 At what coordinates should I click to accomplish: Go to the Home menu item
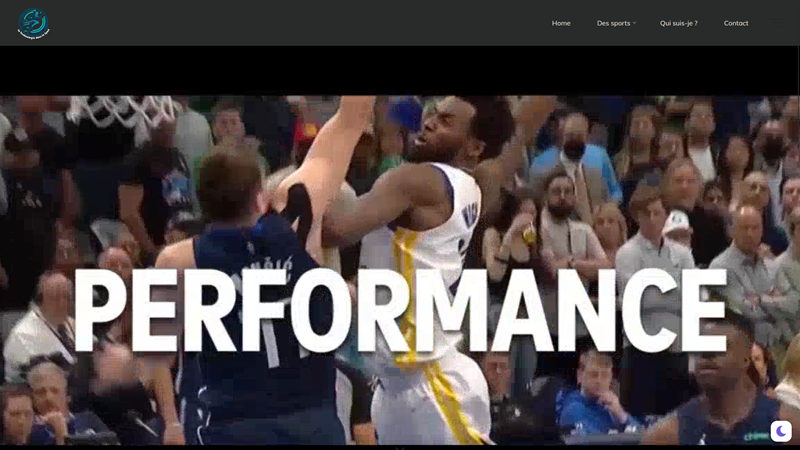click(561, 23)
